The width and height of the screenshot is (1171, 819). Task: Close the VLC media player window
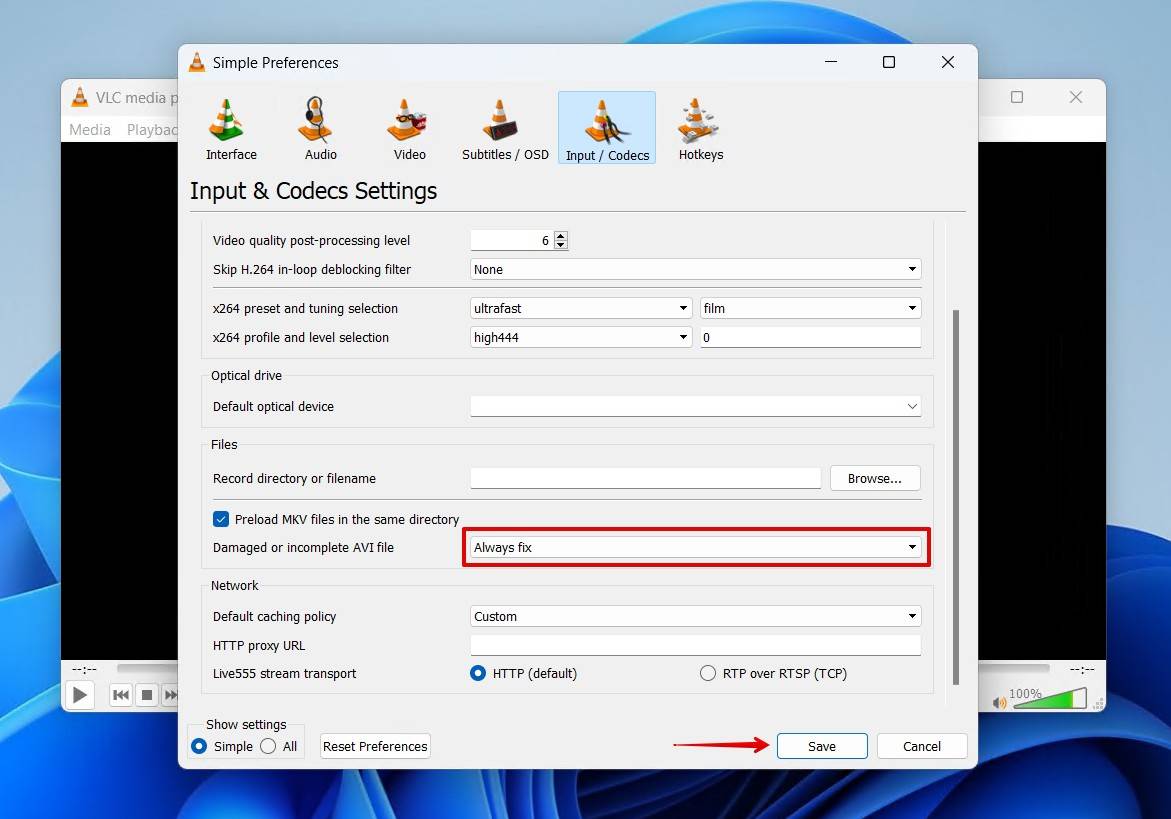(1075, 97)
